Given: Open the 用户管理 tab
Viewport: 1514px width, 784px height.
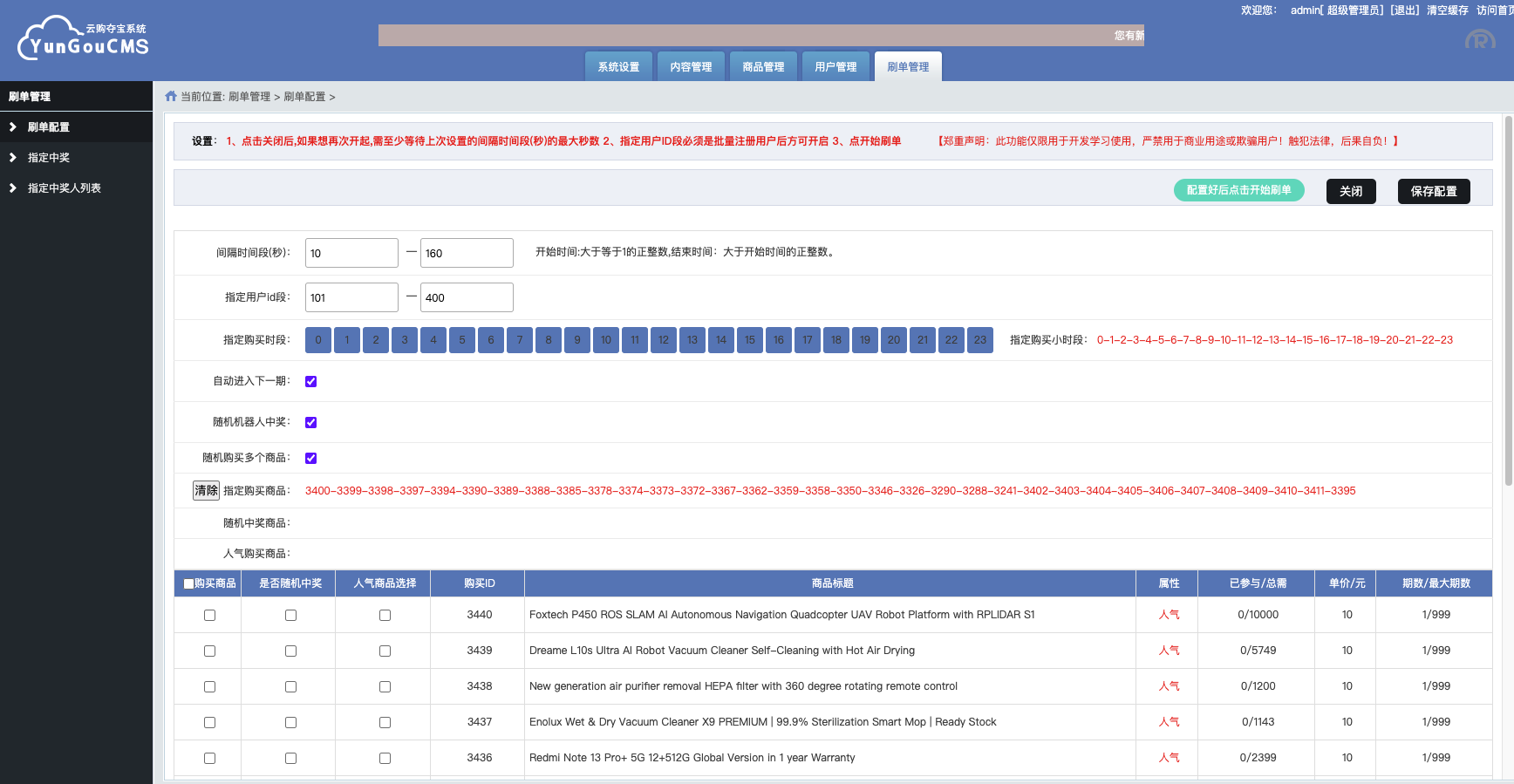Looking at the screenshot, I should 835,67.
